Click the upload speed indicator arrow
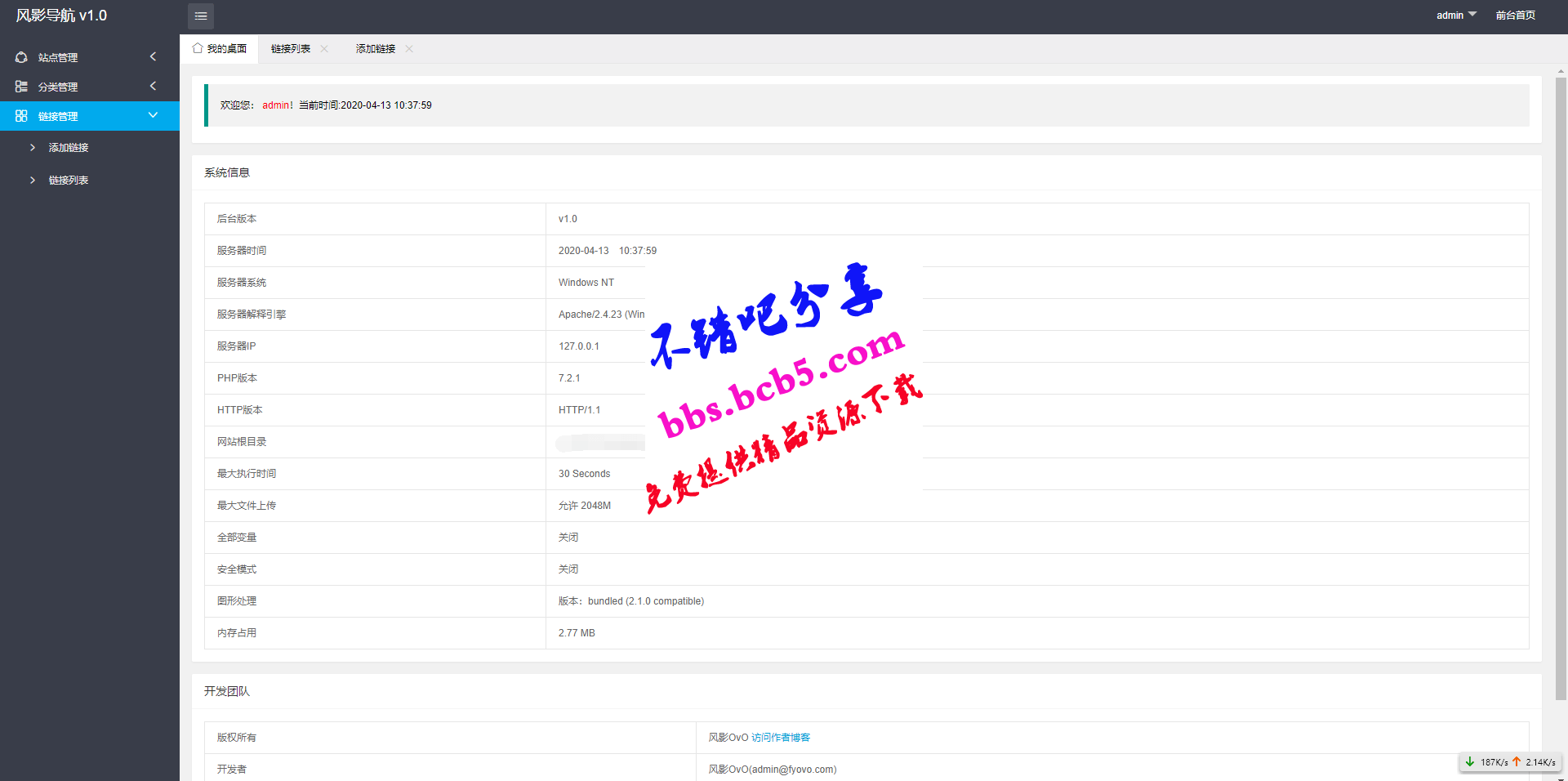Image resolution: width=1568 pixels, height=781 pixels. click(1517, 761)
